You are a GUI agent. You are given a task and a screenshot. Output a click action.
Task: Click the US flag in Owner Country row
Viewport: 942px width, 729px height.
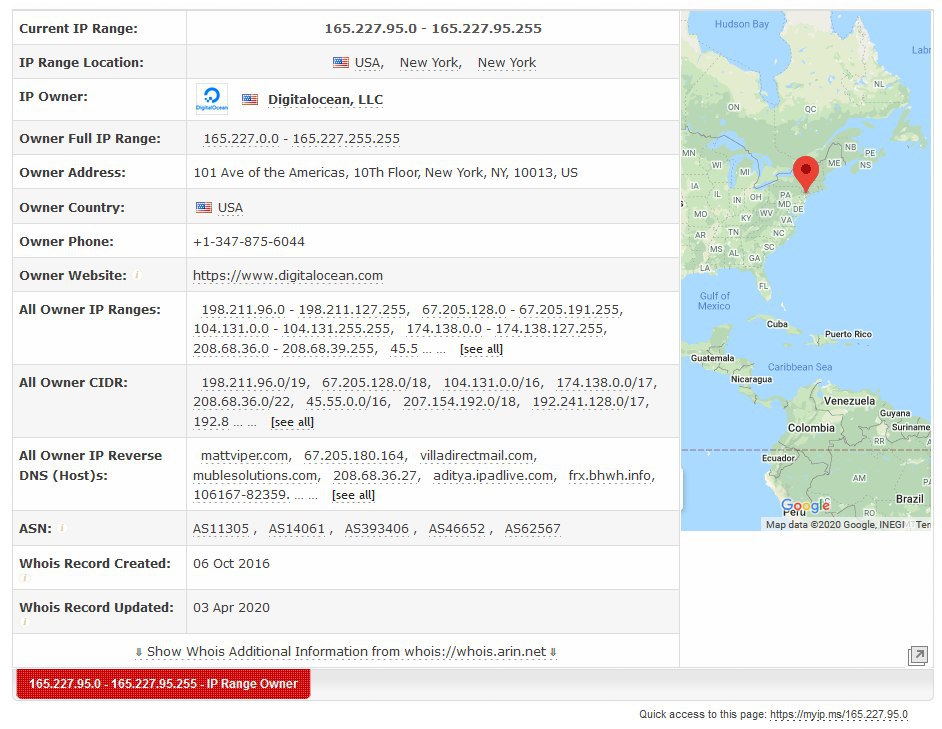tap(204, 207)
